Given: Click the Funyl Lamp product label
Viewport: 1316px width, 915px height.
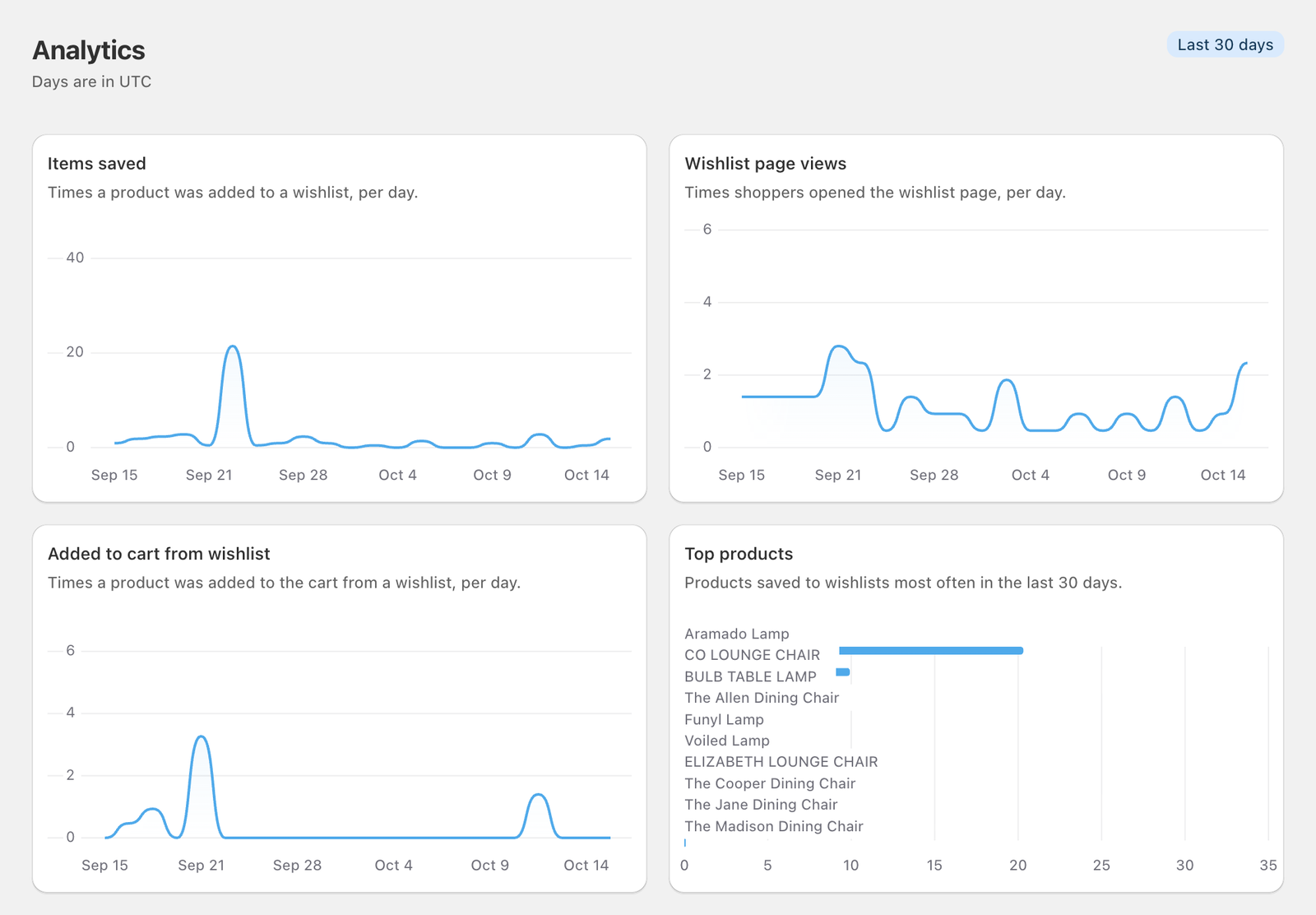Looking at the screenshot, I should point(724,719).
